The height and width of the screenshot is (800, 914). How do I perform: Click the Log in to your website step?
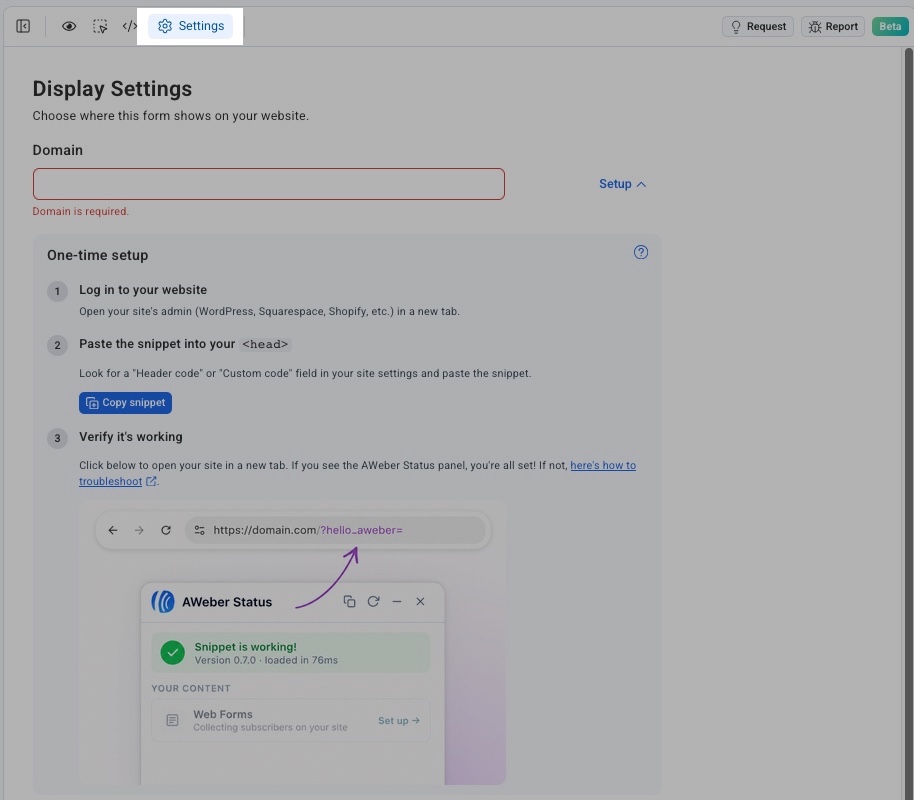143,290
